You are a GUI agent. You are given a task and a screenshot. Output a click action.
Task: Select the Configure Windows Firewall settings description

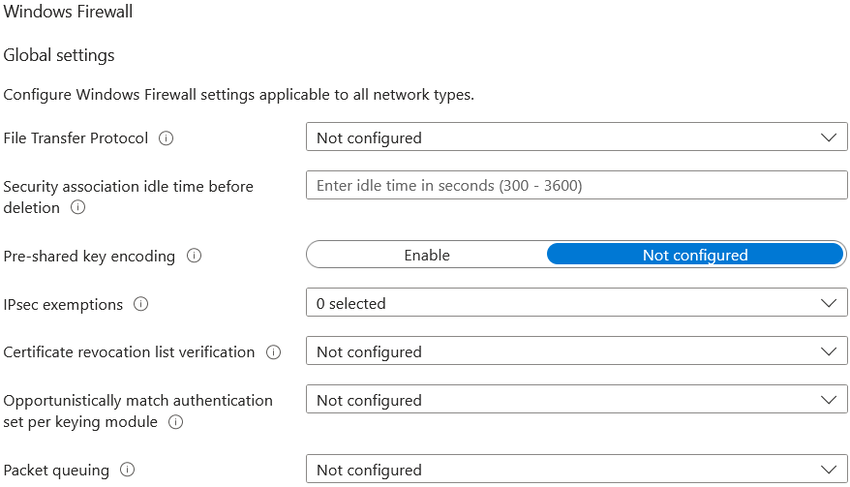[x=239, y=95]
